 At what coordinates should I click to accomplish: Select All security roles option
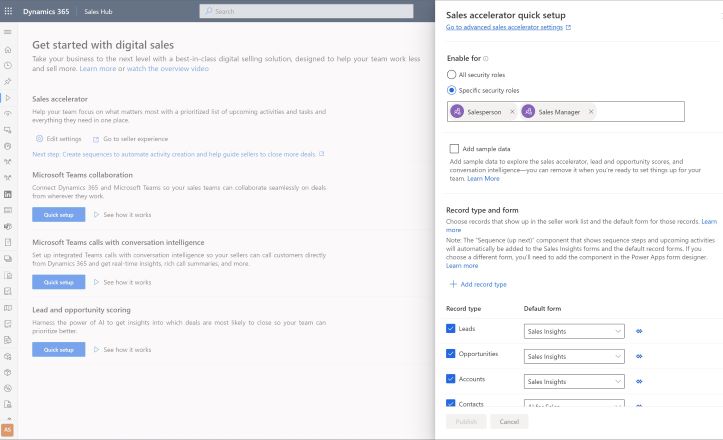click(x=451, y=75)
